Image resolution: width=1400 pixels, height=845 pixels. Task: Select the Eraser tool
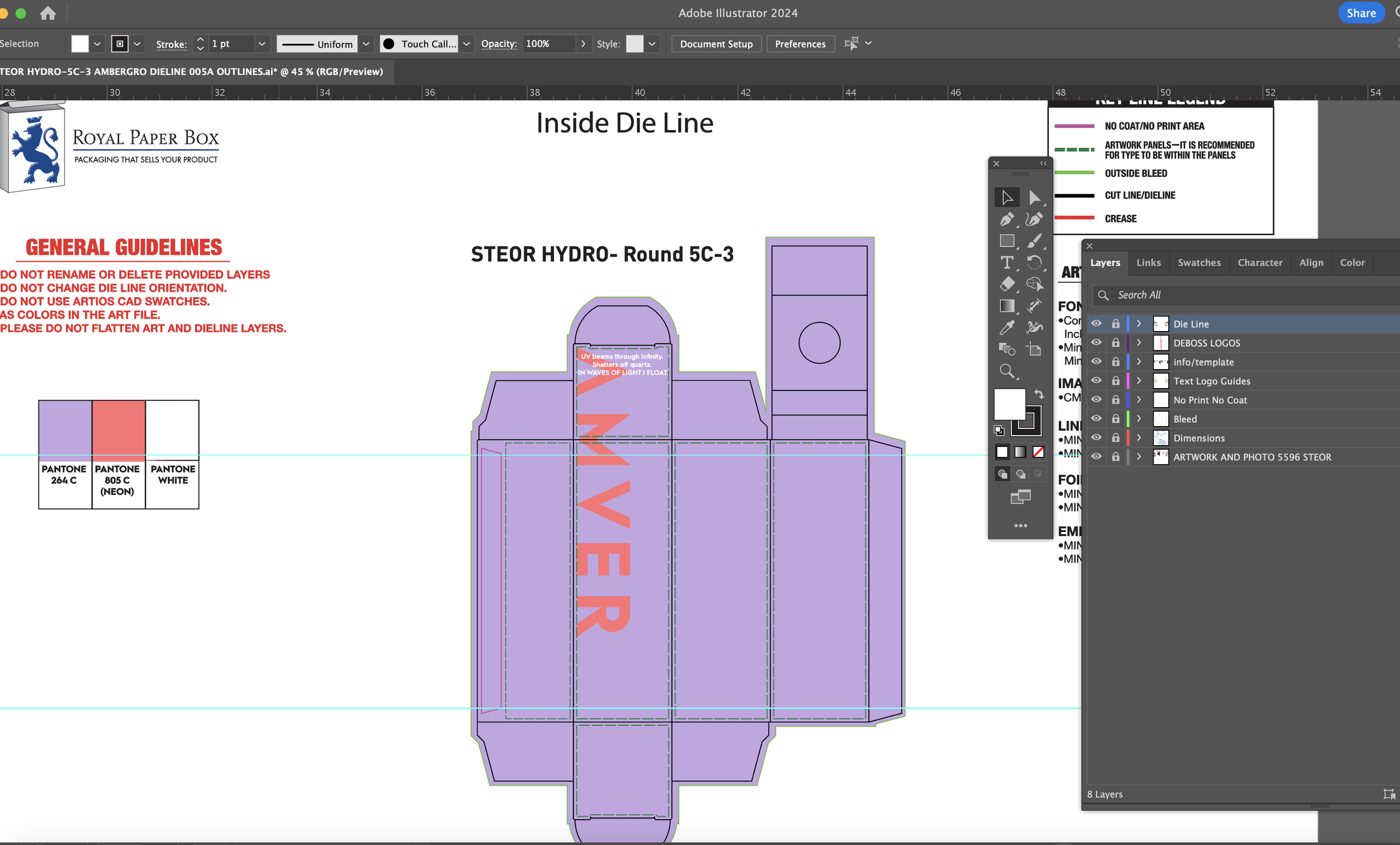pos(1007,283)
